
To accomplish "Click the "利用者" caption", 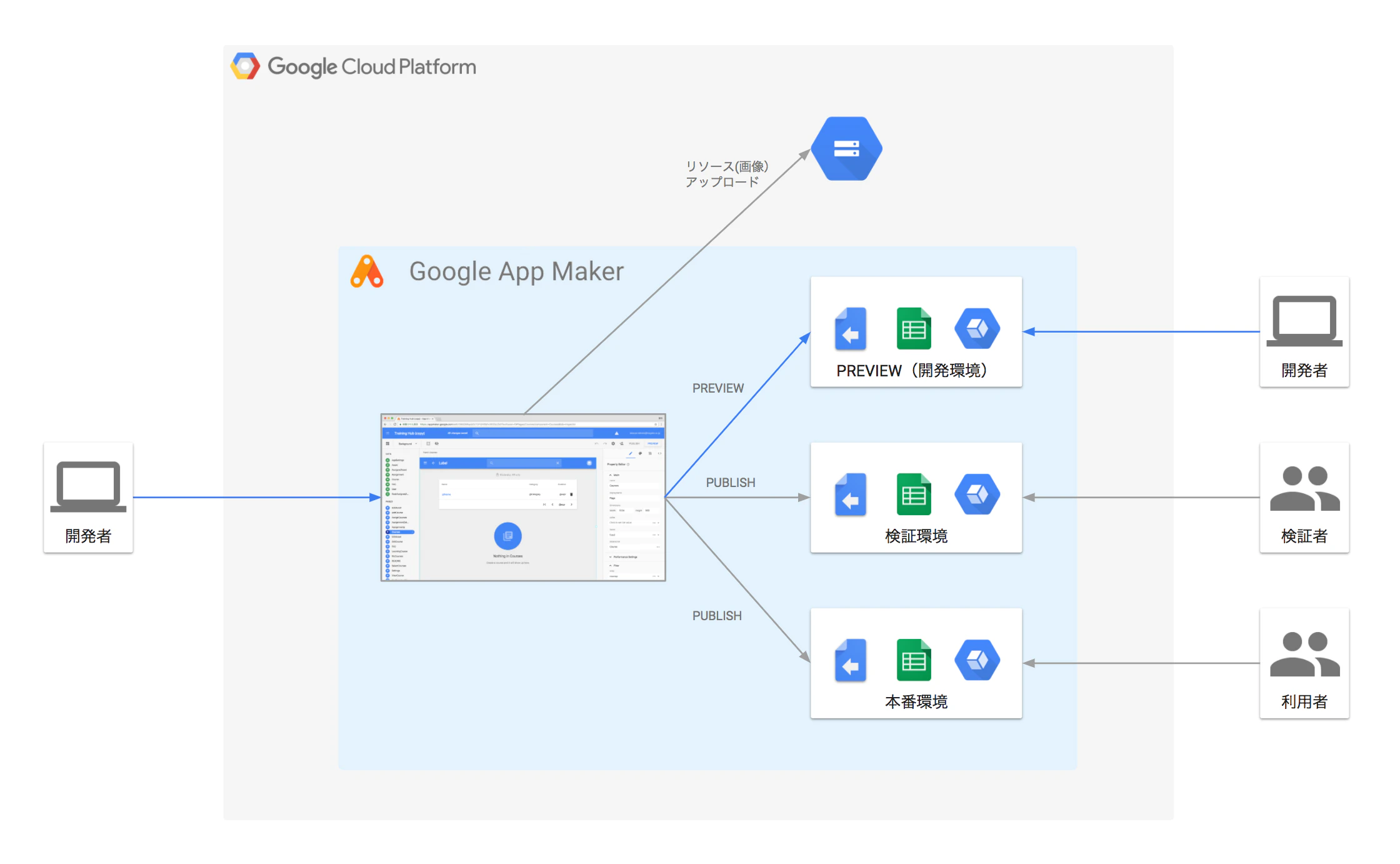I will [x=1304, y=702].
